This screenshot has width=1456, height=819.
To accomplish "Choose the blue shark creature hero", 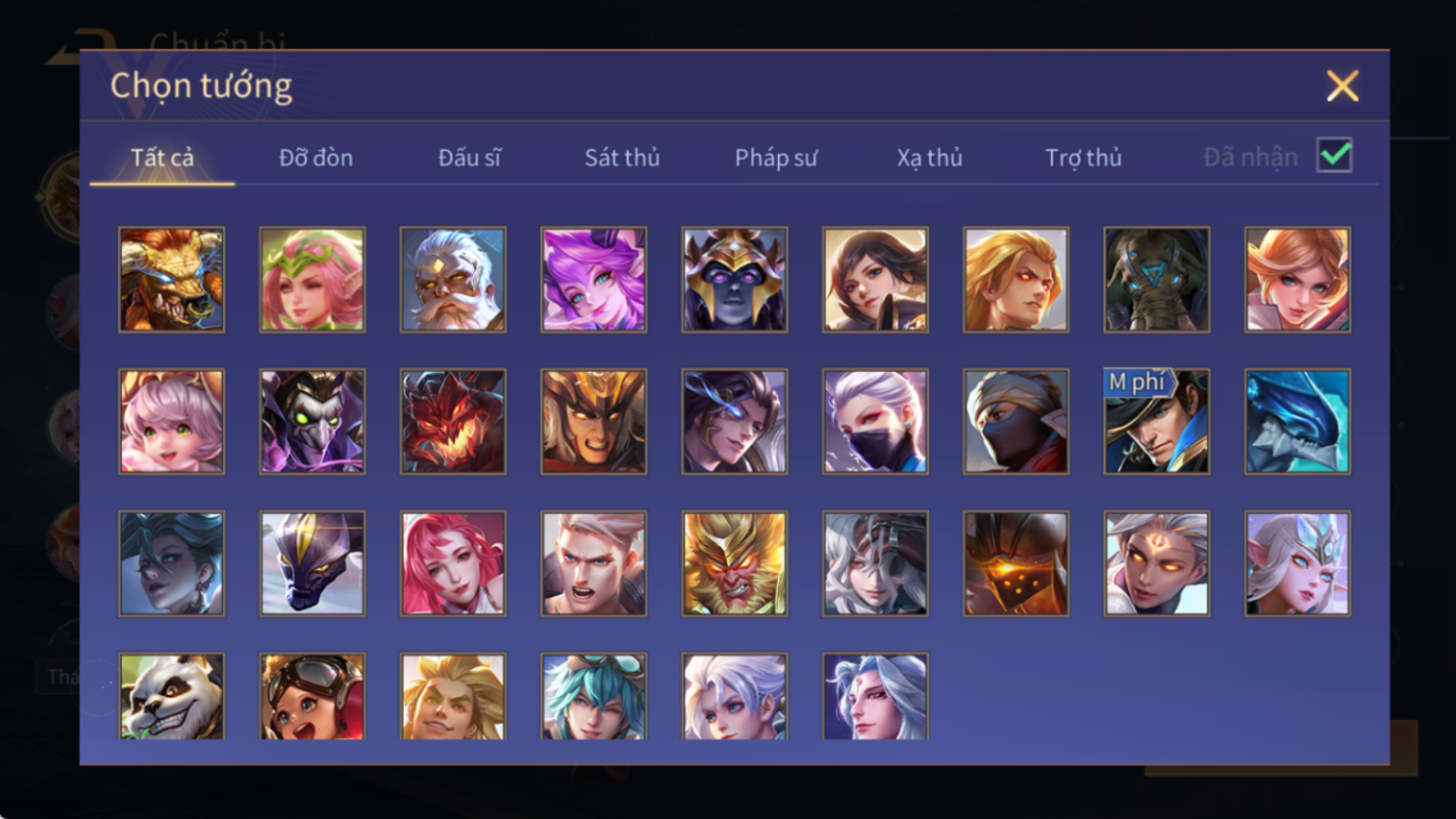I will [x=1297, y=422].
